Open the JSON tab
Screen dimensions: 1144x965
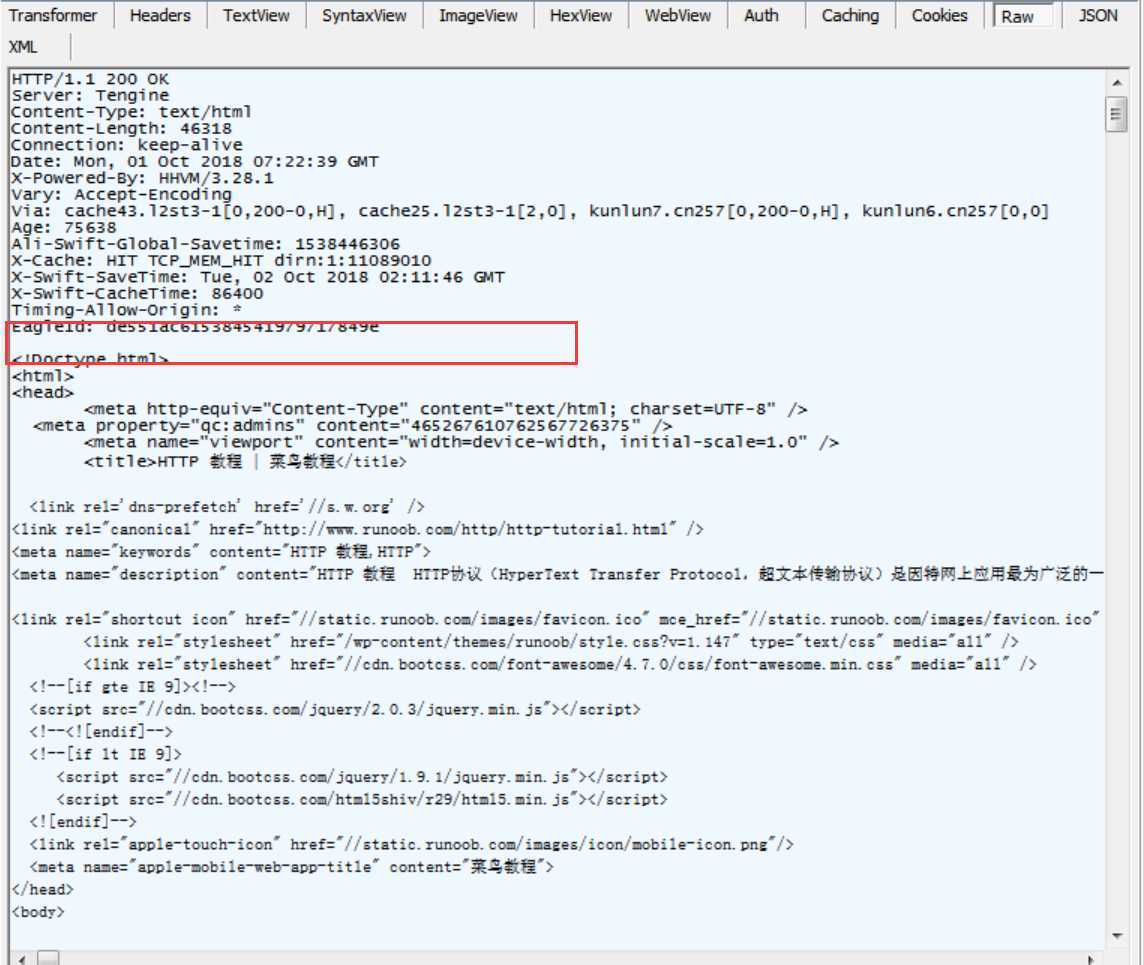click(x=1098, y=15)
